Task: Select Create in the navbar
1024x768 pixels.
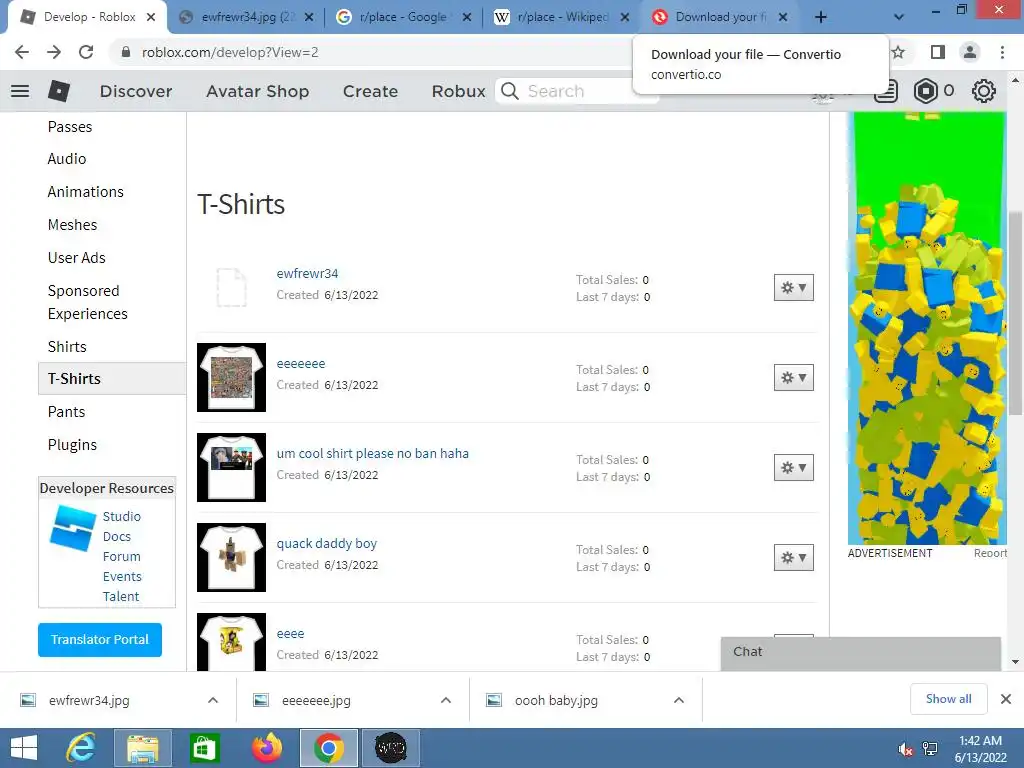Action: (x=370, y=91)
